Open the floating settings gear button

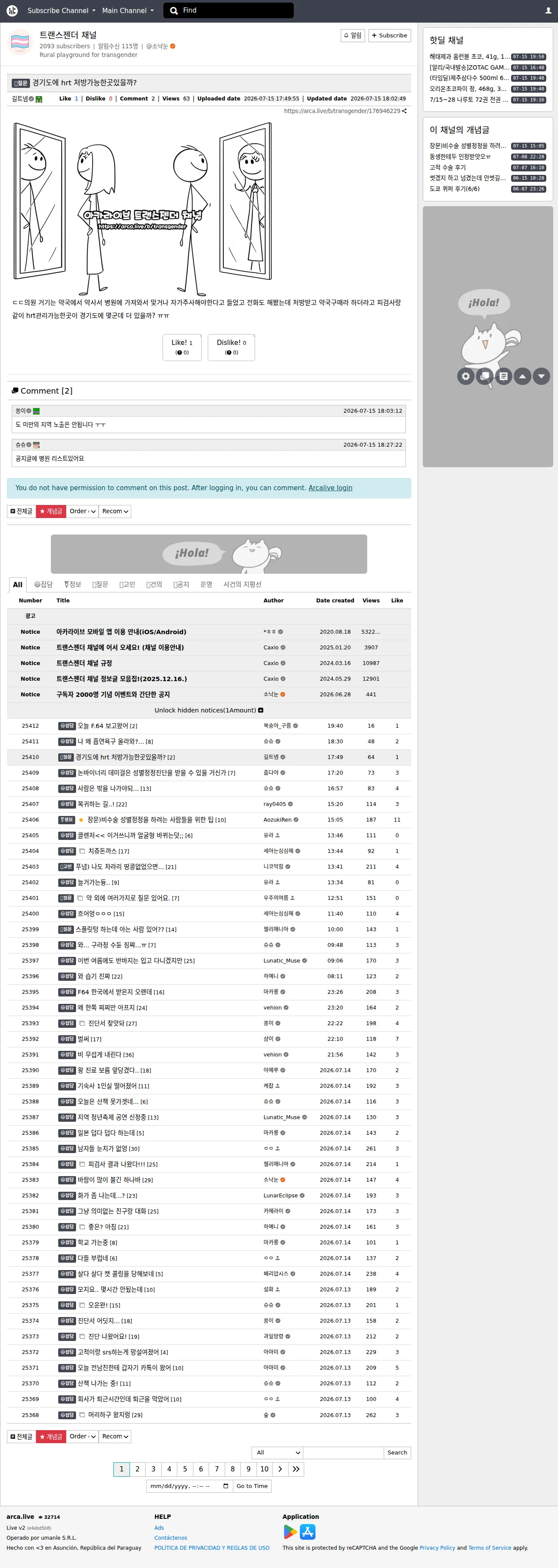click(x=465, y=376)
